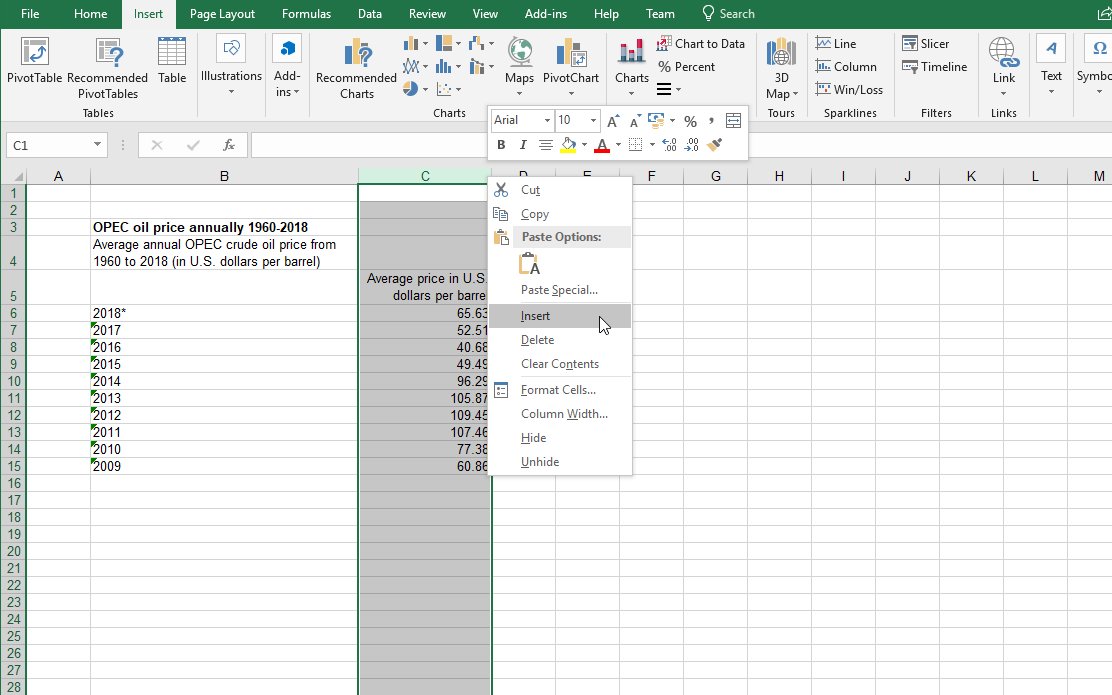1112x695 pixels.
Task: Open Recommended PivotTables
Action: 108,69
